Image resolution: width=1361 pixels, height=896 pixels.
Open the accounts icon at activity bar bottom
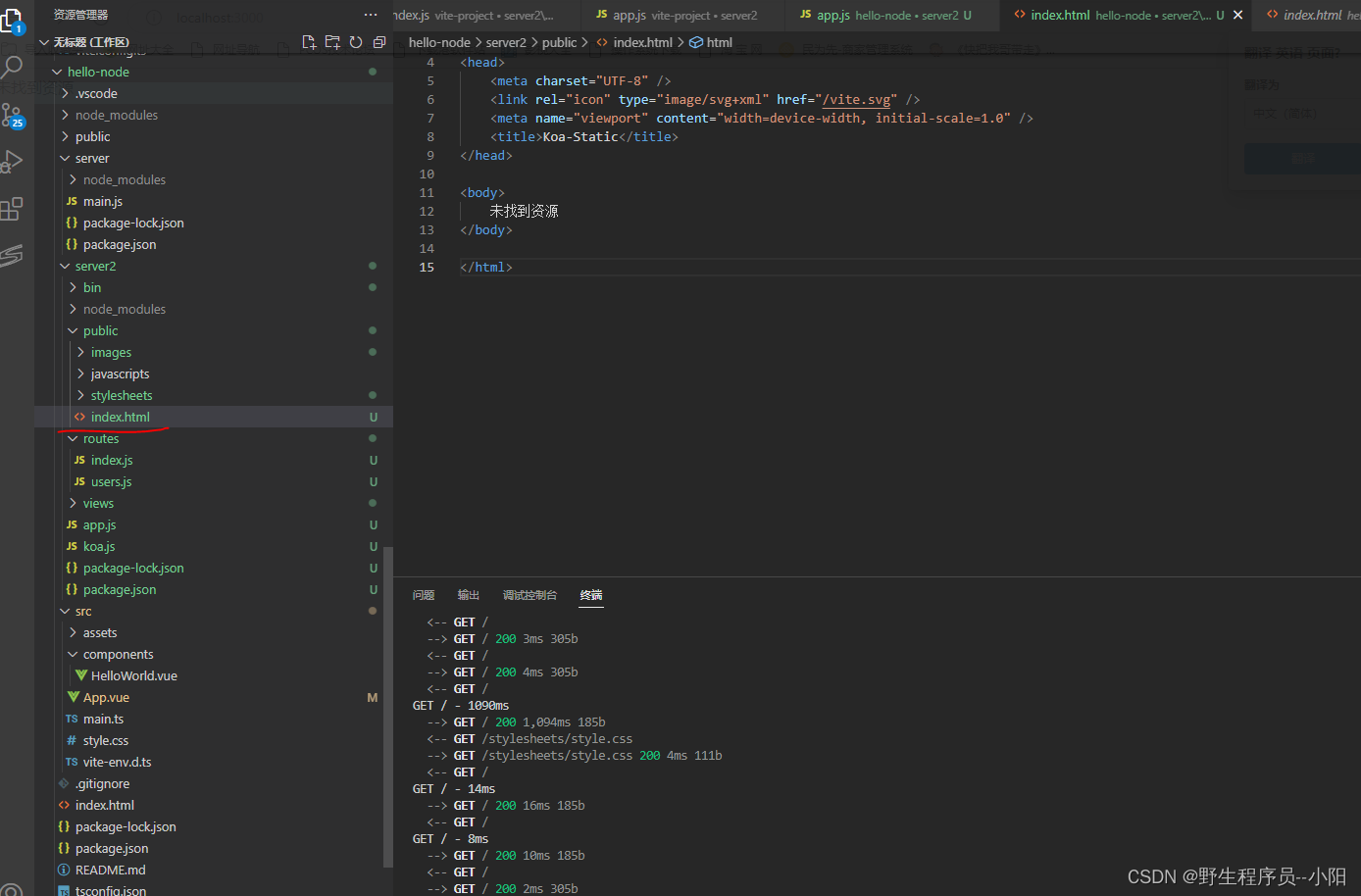[12, 890]
